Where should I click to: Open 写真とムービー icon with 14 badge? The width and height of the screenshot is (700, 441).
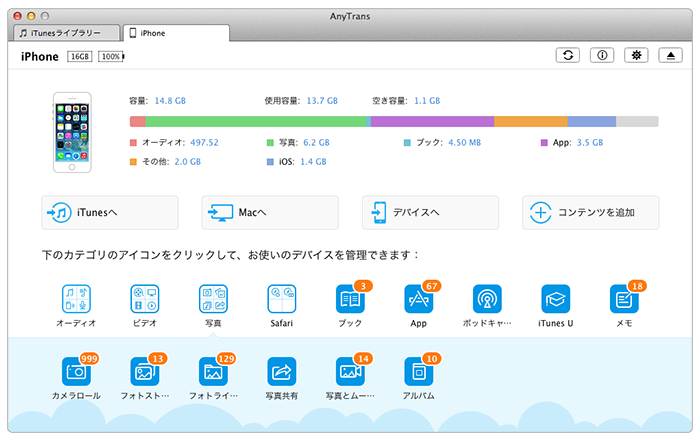pyautogui.click(x=350, y=371)
